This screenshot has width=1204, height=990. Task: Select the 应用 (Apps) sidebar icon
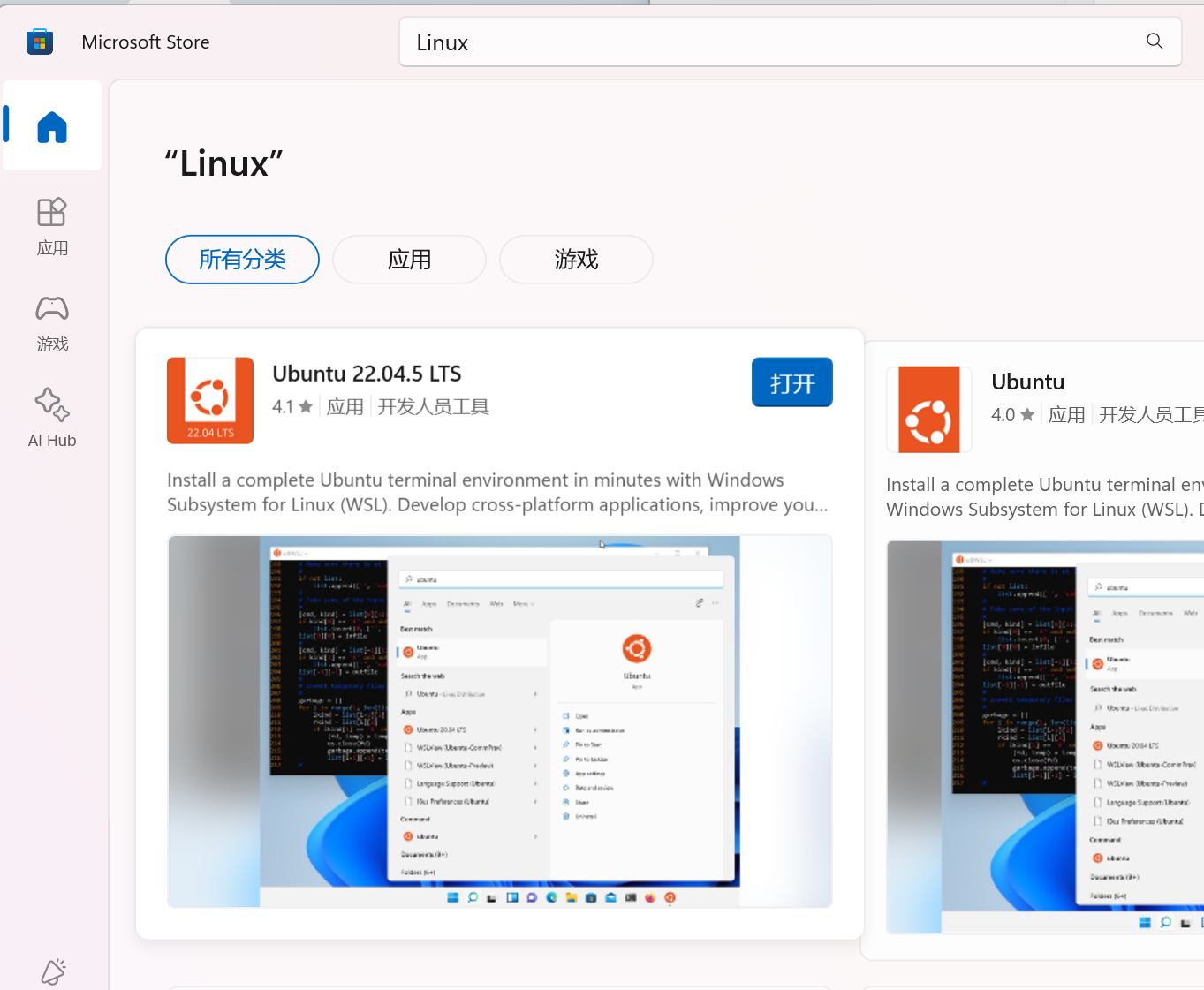pyautogui.click(x=52, y=226)
